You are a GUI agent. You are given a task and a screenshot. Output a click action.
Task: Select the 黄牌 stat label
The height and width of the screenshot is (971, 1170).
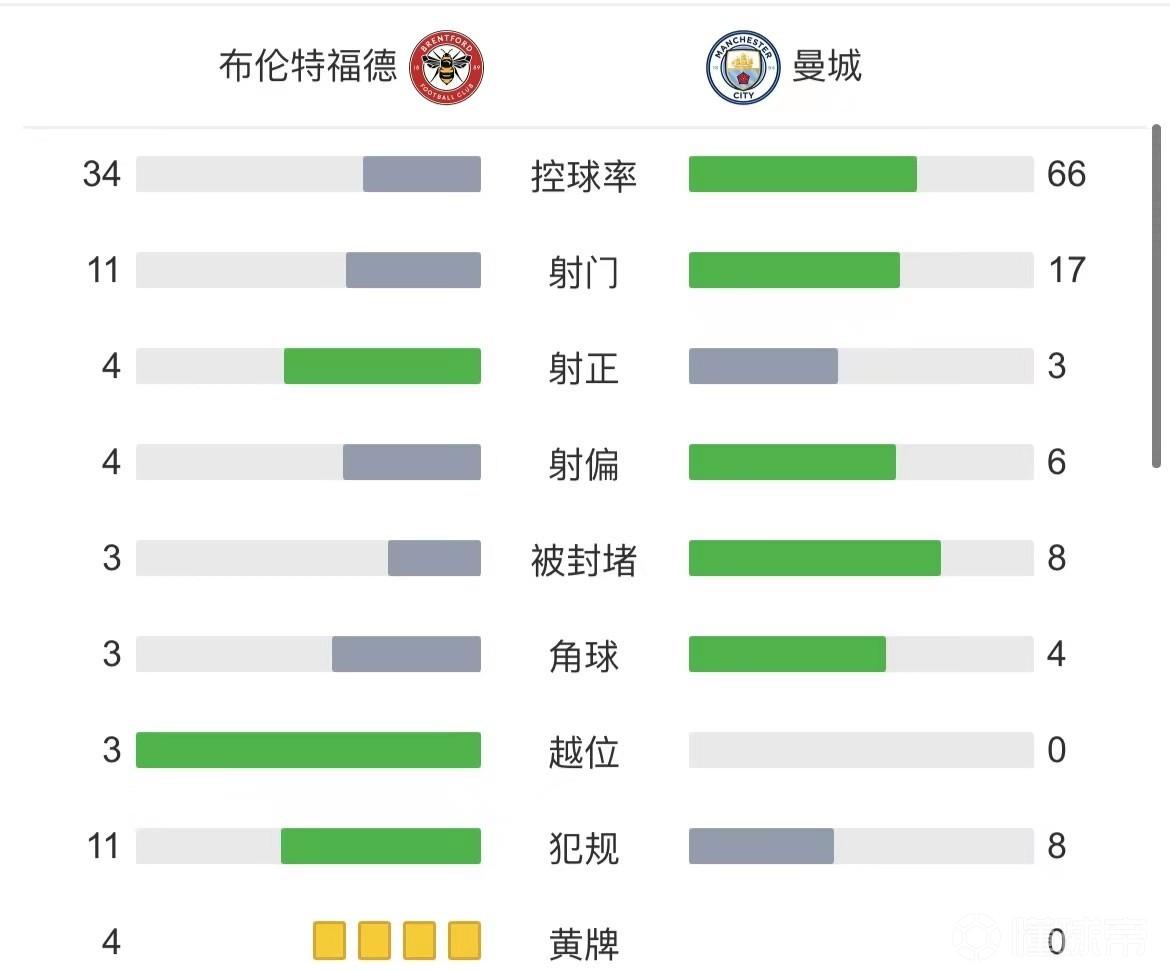pyautogui.click(x=584, y=943)
